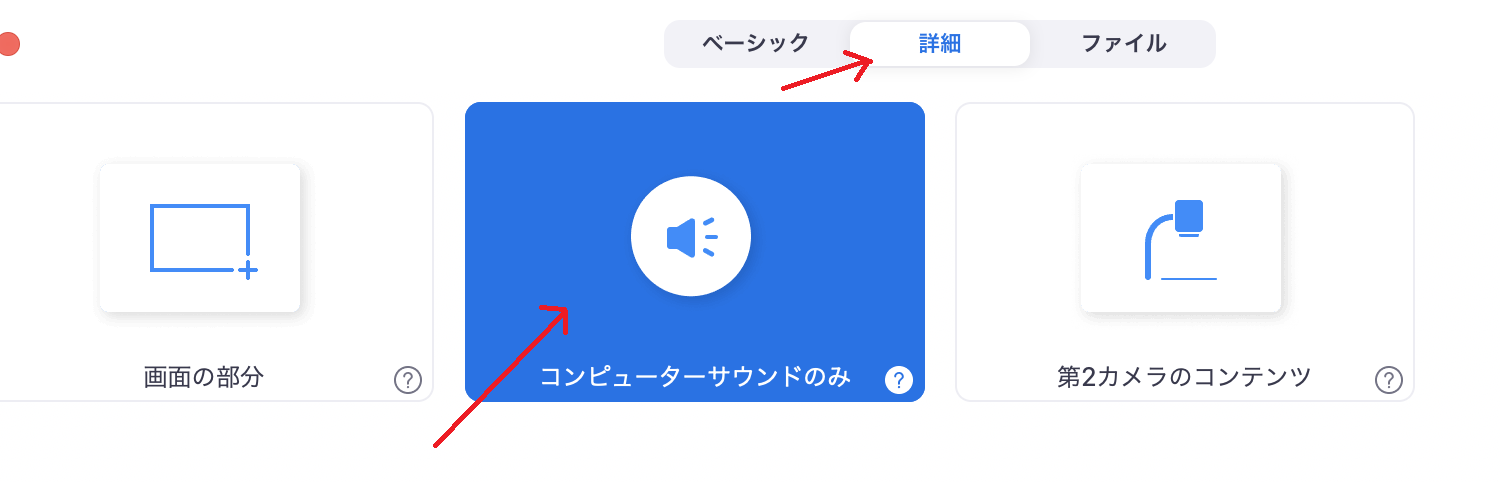Switch to the ベーシック tab
This screenshot has width=1500, height=482.
(755, 44)
